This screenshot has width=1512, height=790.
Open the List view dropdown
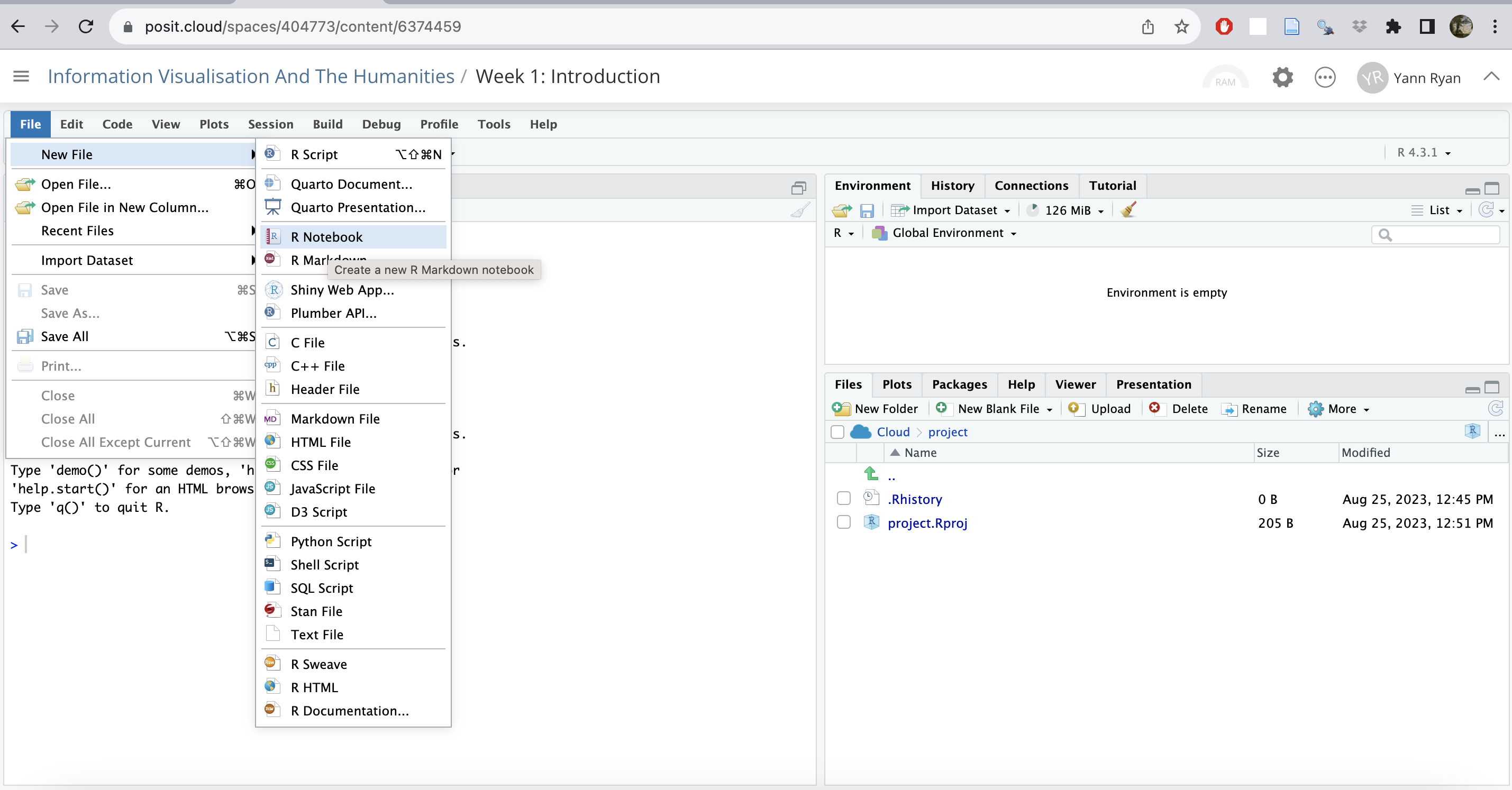1437,210
